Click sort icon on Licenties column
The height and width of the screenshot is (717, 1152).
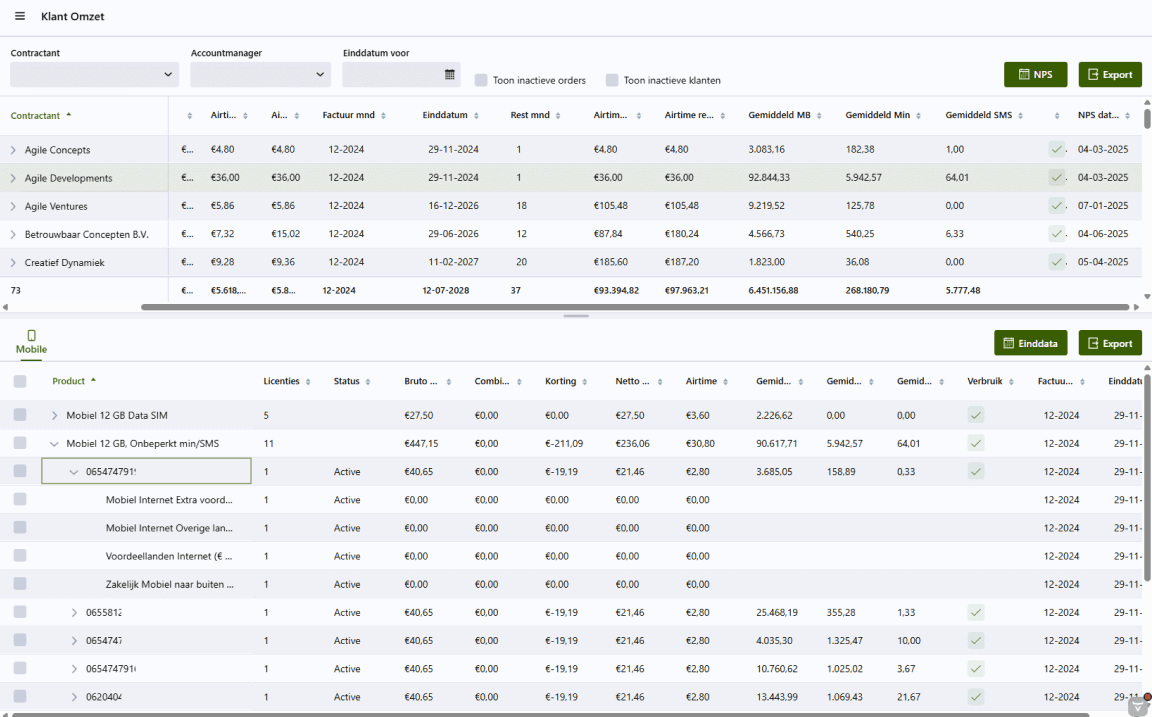308,382
